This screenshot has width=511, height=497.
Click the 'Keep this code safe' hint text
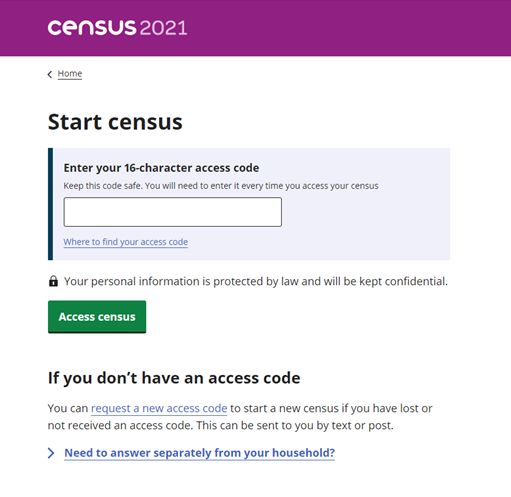(221, 186)
